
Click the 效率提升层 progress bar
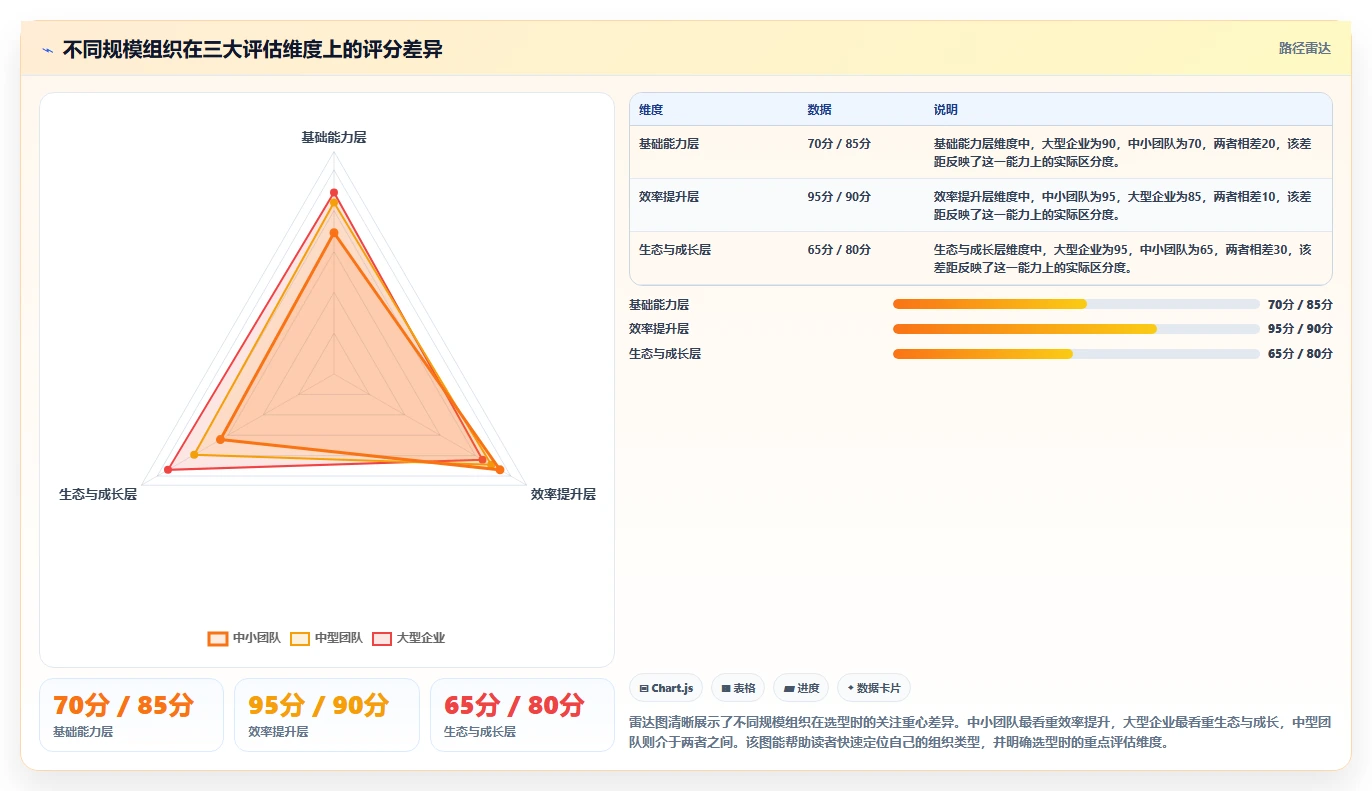[1076, 329]
